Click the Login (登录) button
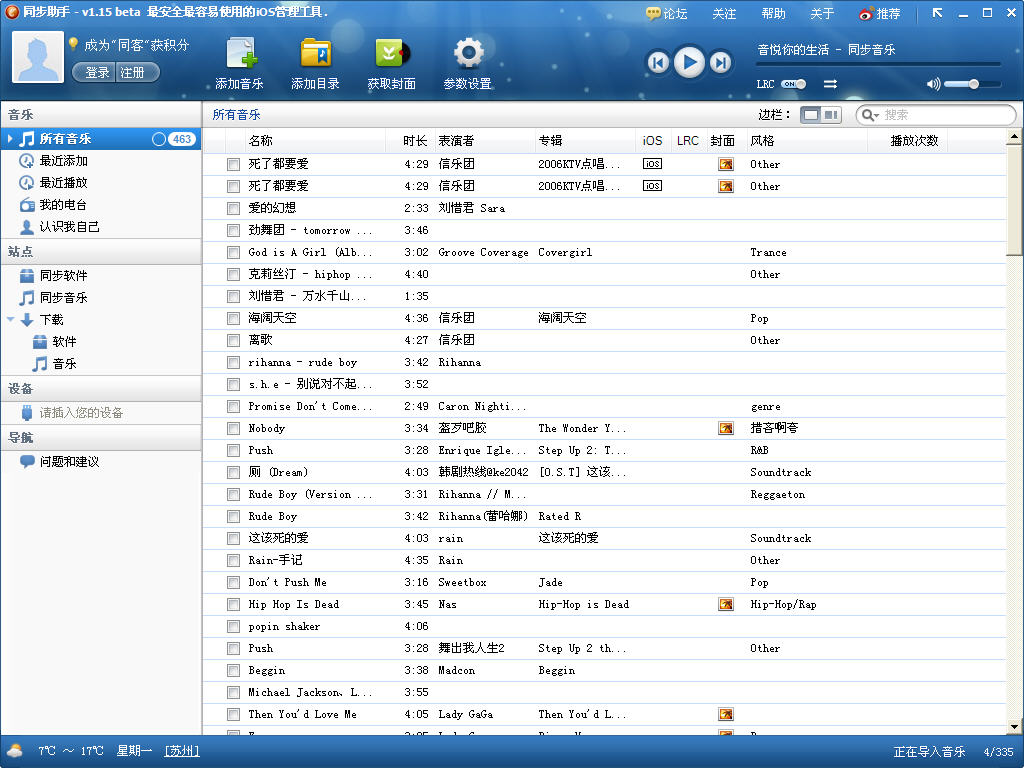Viewport: 1024px width, 768px height. pyautogui.click(x=95, y=72)
